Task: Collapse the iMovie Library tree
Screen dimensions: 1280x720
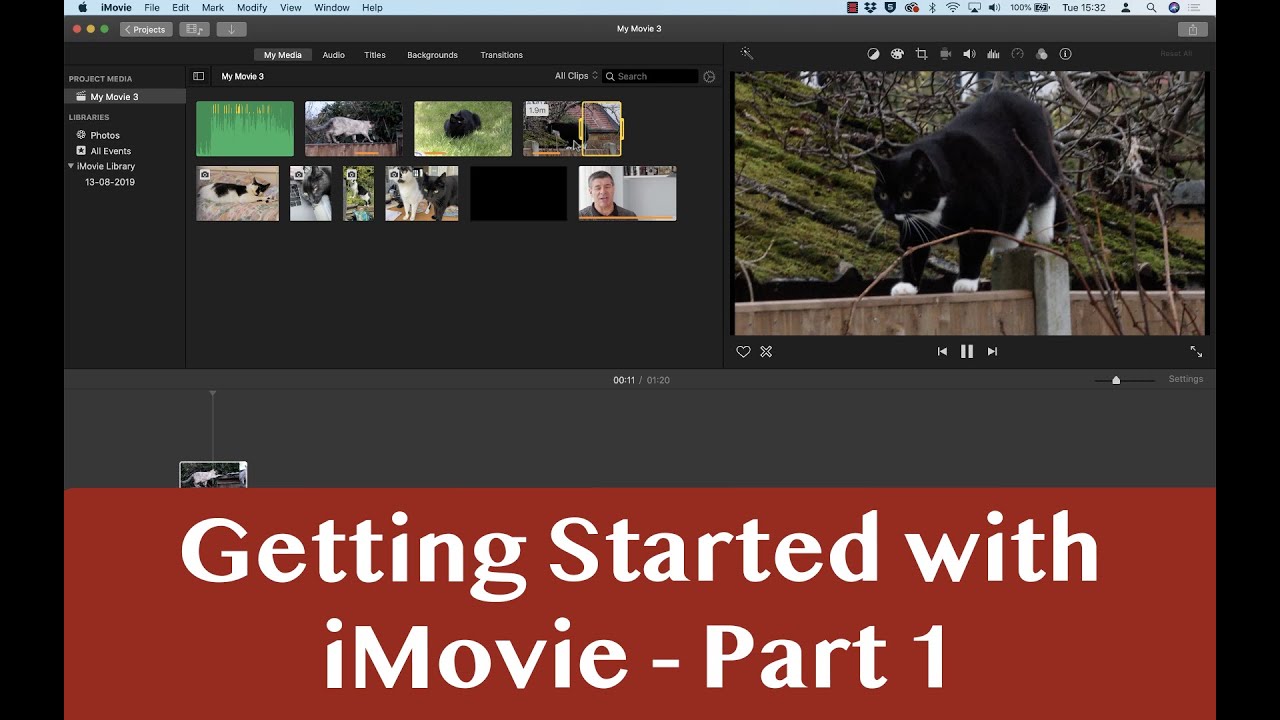Action: [x=71, y=166]
